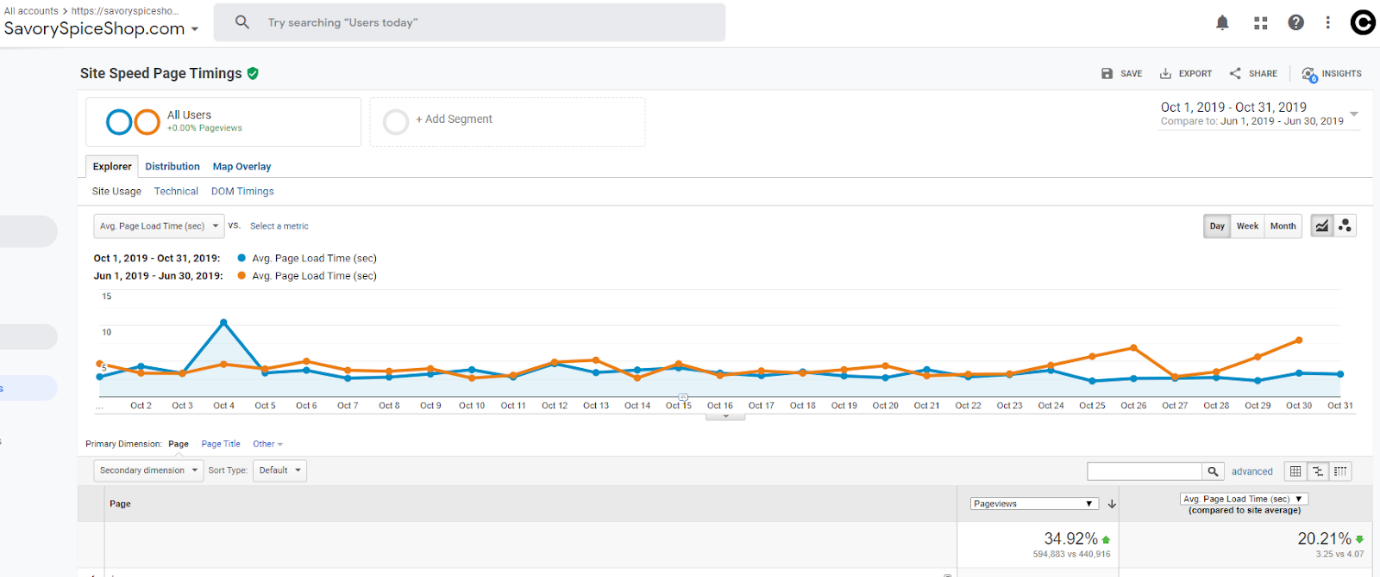Open the Secondary dimension dropdown
Viewport: 1380px width, 577px height.
click(146, 470)
